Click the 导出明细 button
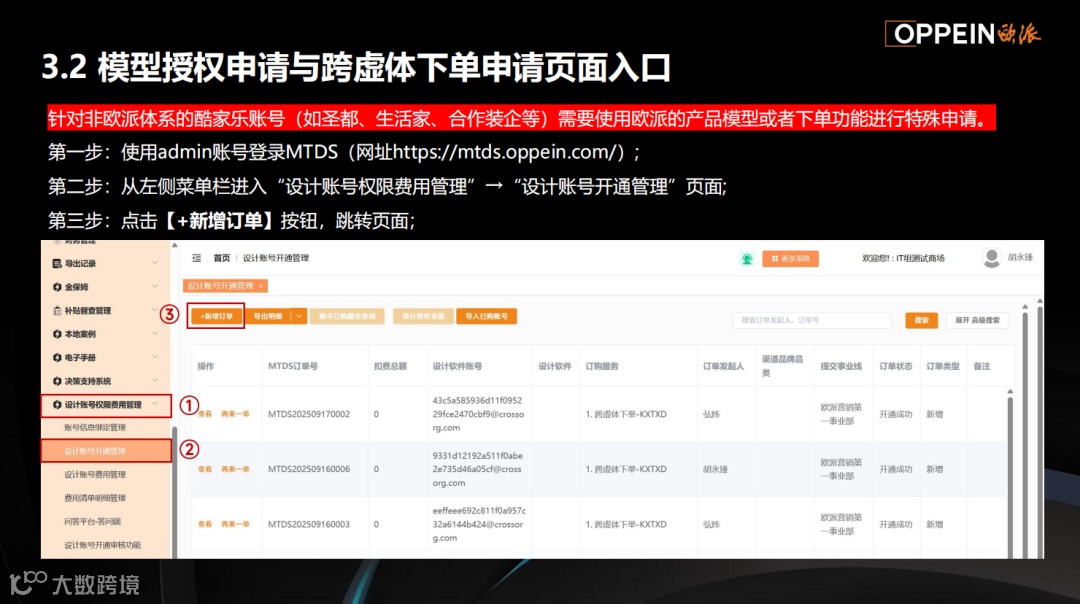Image resolution: width=1080 pixels, height=604 pixels. pos(268,316)
